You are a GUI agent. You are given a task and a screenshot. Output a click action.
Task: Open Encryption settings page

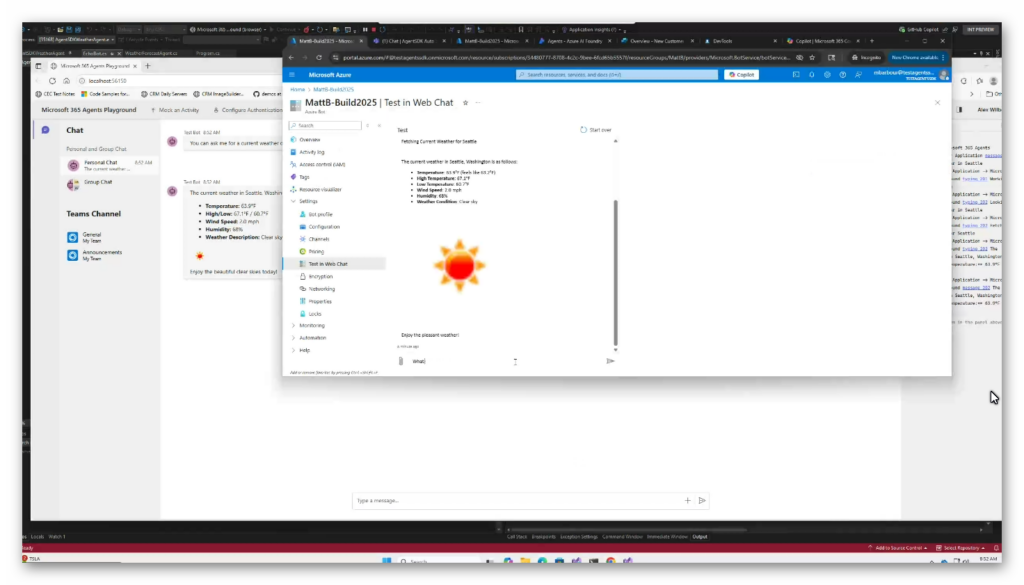[321, 276]
